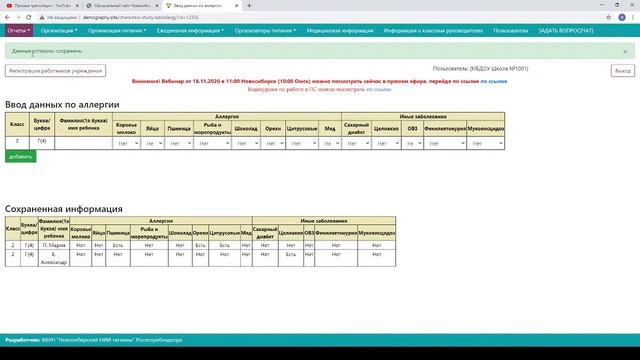Expand the Пшеница dropdown
640x360 pixels.
[179, 143]
